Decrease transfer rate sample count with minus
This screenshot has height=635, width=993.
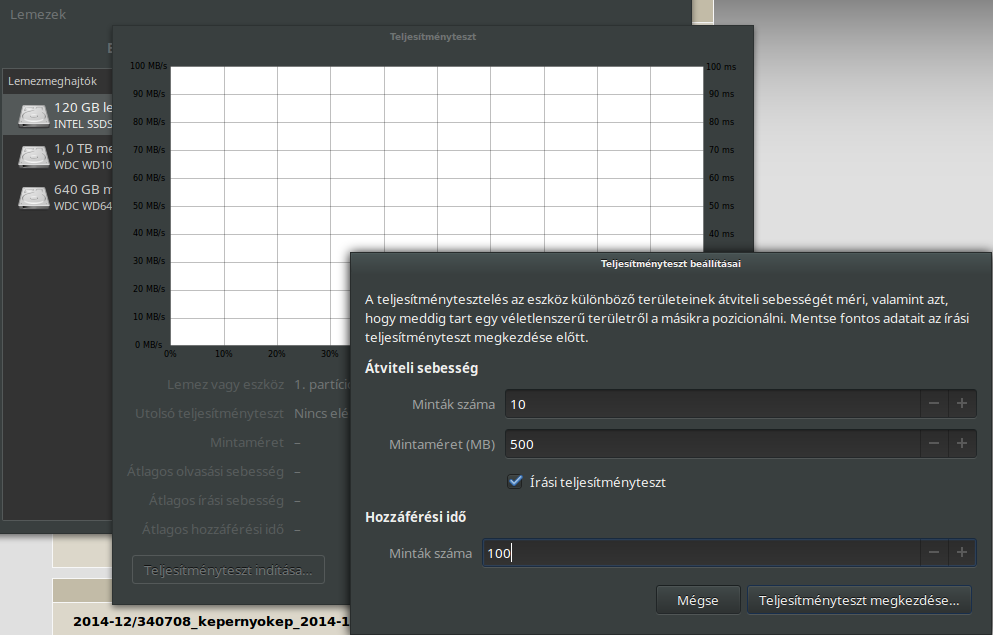tap(933, 404)
